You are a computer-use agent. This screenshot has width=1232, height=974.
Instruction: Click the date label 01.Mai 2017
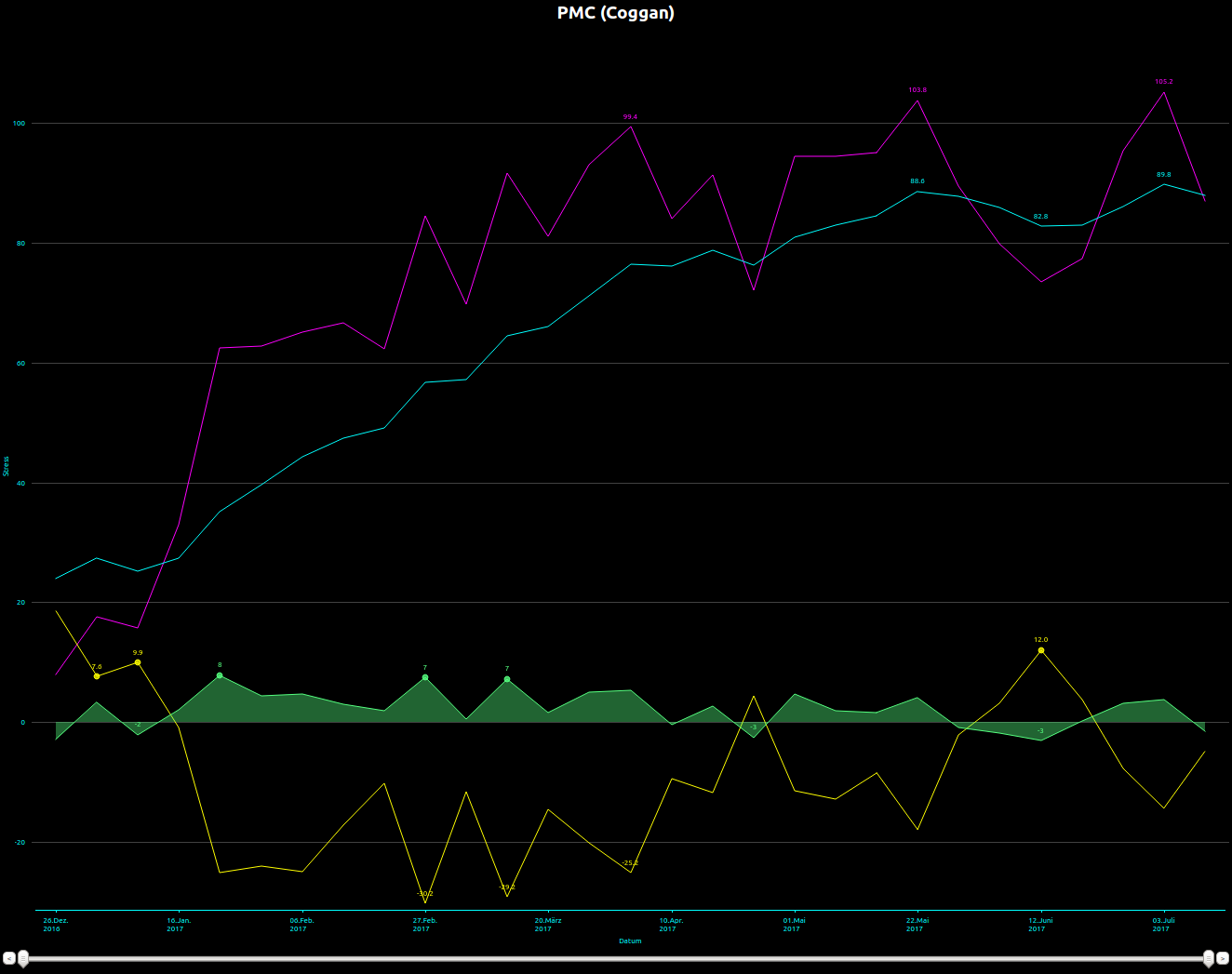(794, 925)
